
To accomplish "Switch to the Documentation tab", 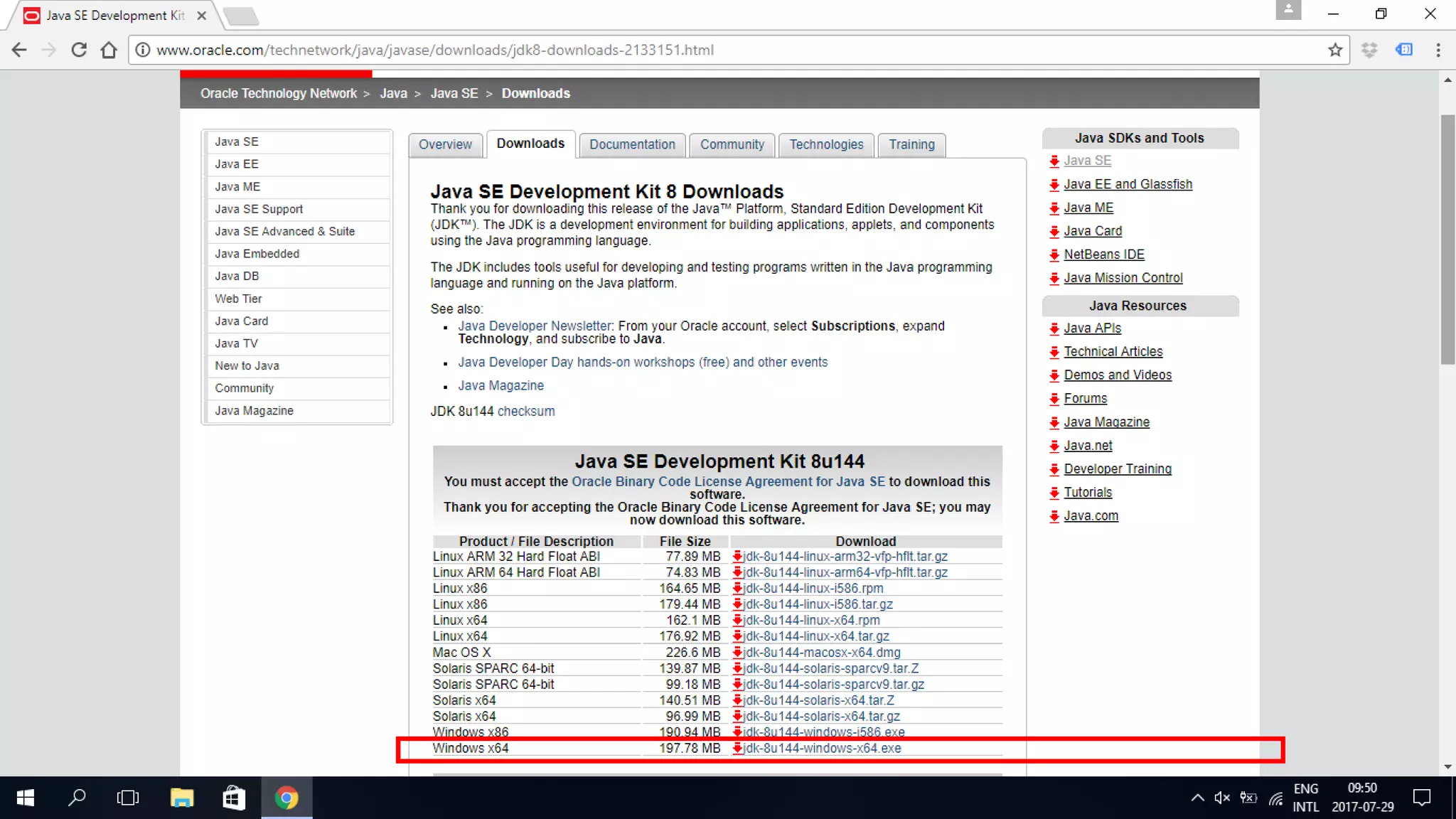I will [632, 144].
